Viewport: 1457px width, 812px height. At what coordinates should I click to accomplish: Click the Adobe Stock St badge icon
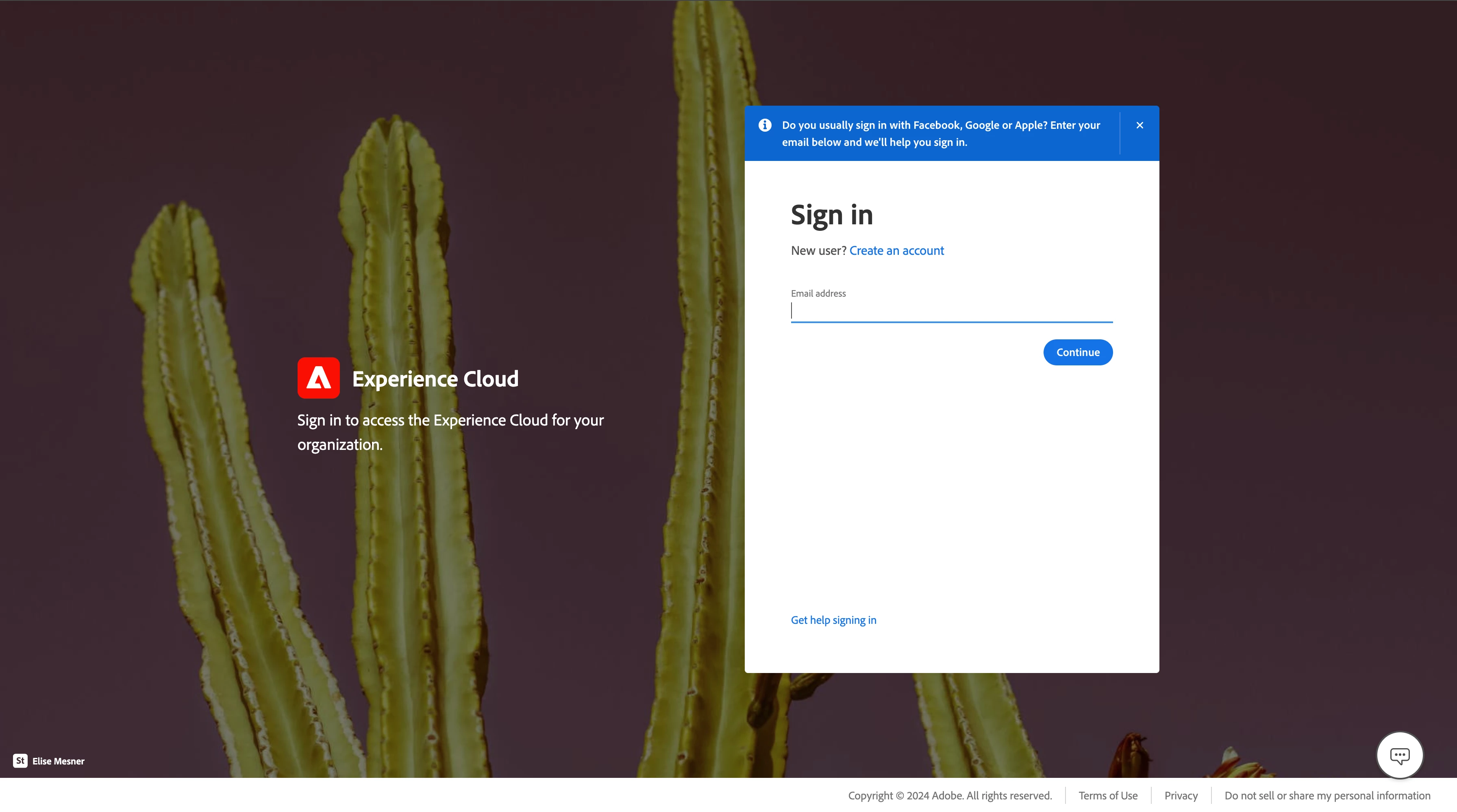tap(20, 760)
